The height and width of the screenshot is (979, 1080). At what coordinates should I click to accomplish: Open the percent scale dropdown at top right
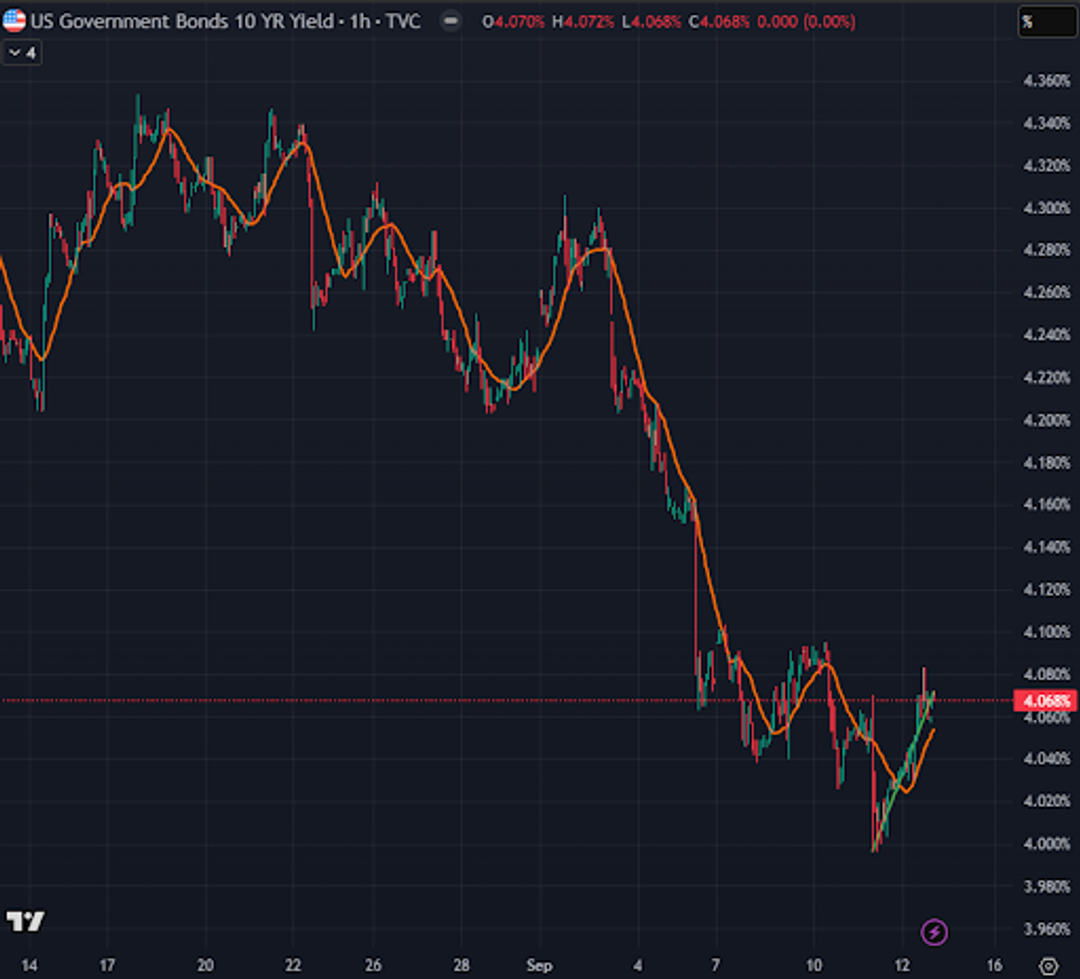coord(1046,22)
